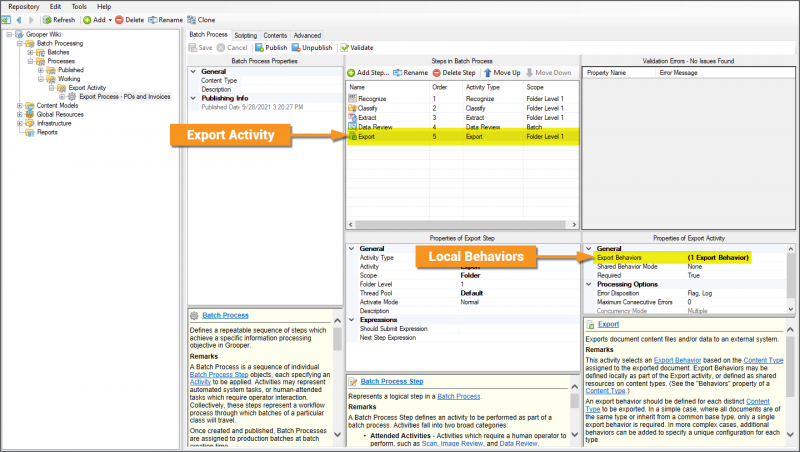Select the Recognize step row
The image size is (800, 452).
463,98
